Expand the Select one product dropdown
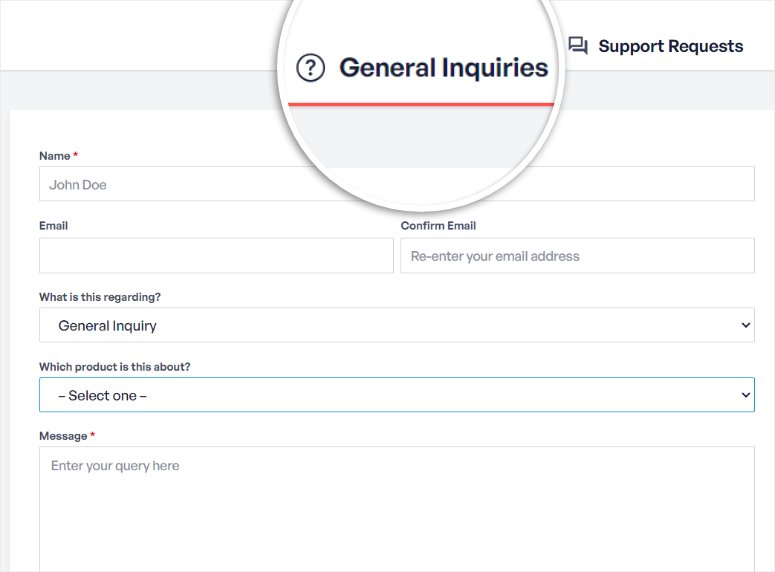Image resolution: width=775 pixels, height=572 pixels. point(396,395)
